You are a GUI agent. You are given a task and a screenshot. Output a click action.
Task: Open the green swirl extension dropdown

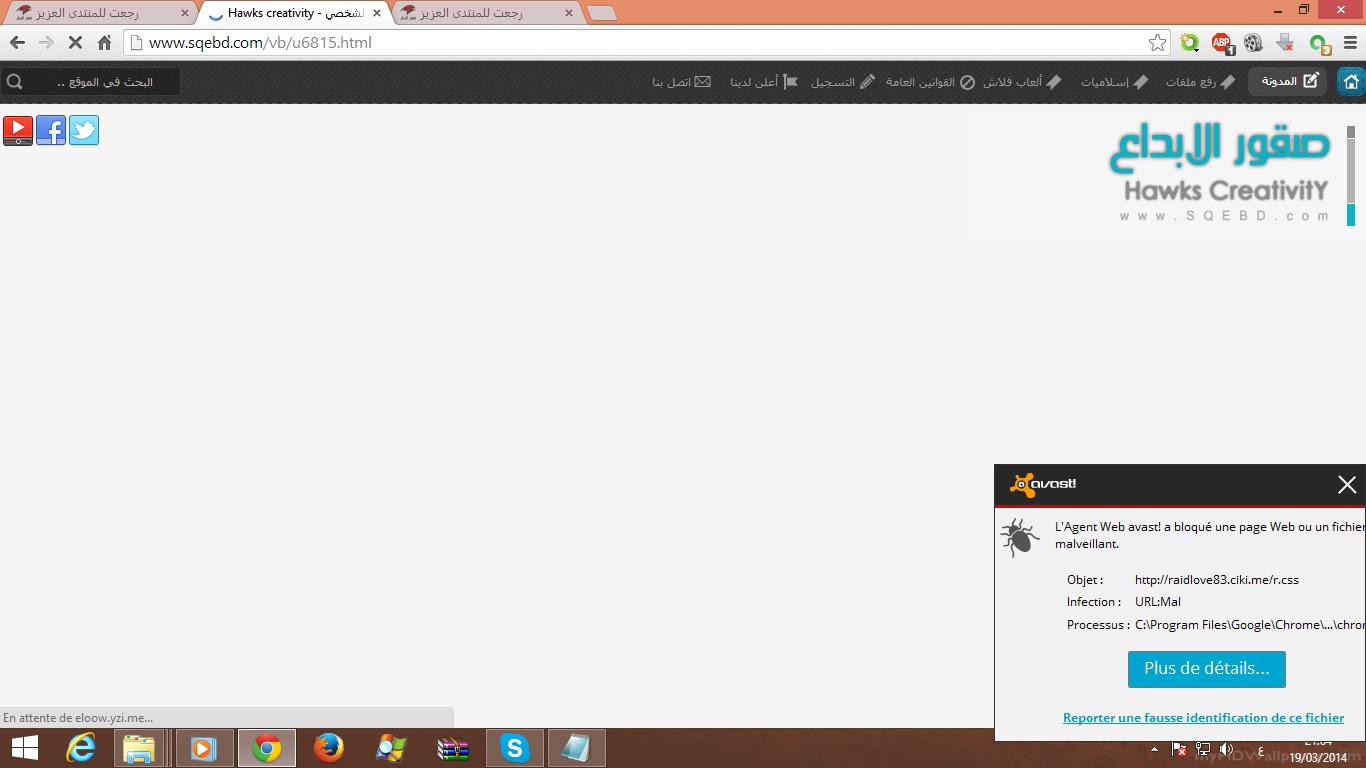(1189, 43)
